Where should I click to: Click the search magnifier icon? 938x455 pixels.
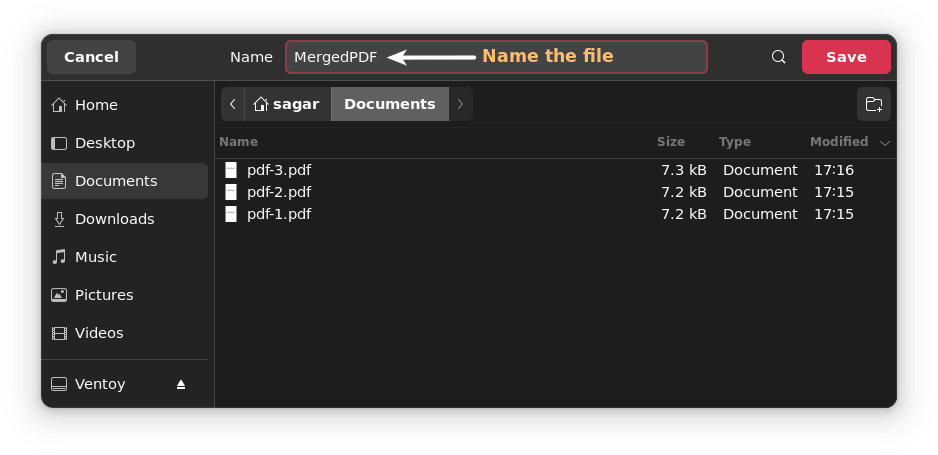(x=779, y=57)
